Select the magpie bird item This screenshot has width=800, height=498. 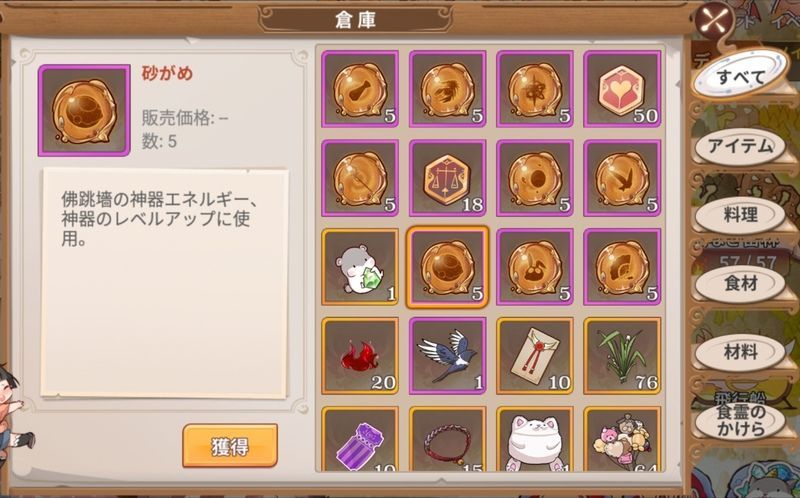pos(447,356)
